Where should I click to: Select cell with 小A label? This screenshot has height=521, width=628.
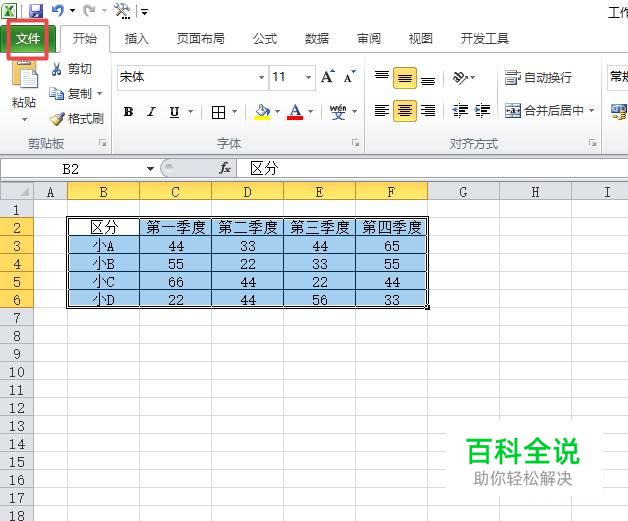pyautogui.click(x=103, y=245)
